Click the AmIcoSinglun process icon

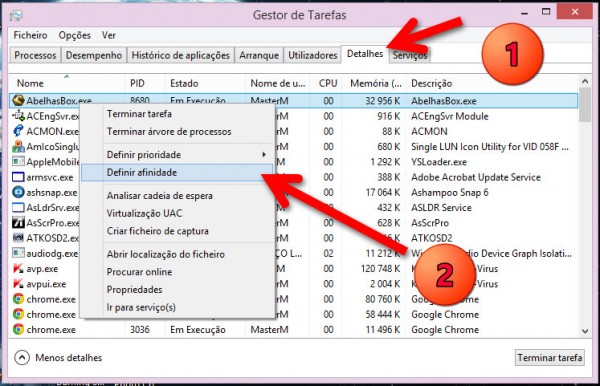click(x=18, y=146)
